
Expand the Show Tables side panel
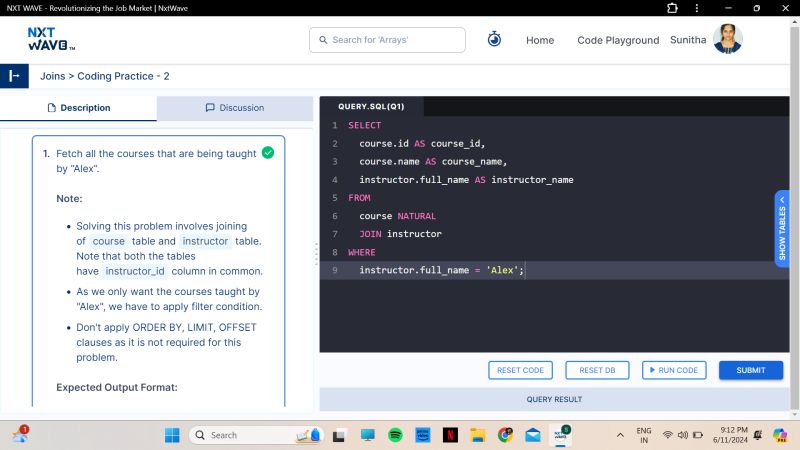click(782, 229)
